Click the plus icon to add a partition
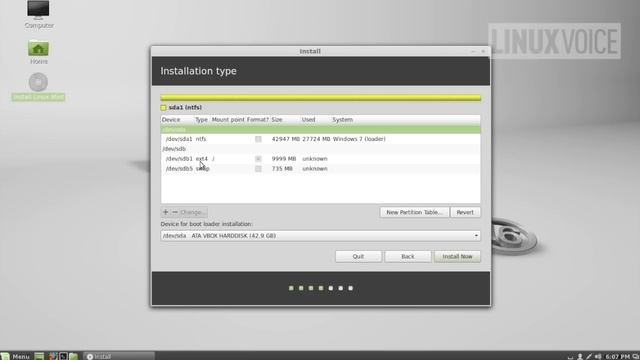Image resolution: width=640 pixels, height=360 pixels. [x=165, y=212]
